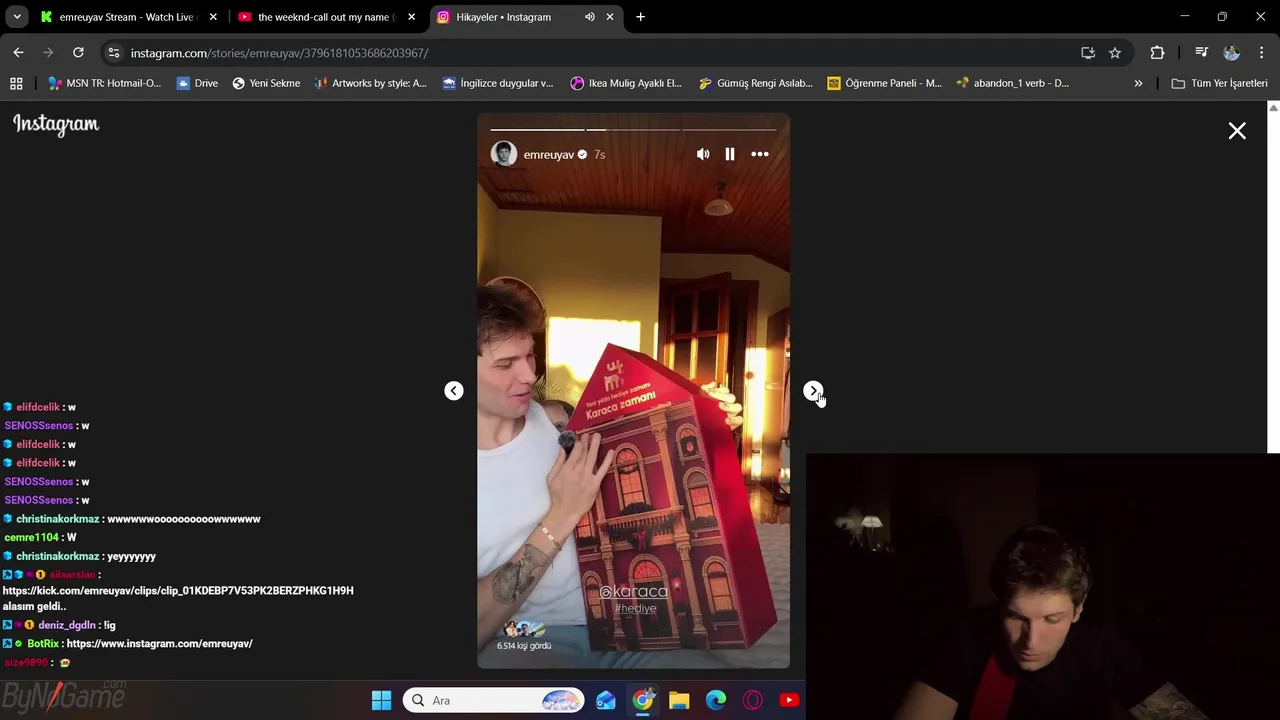Image resolution: width=1280 pixels, height=720 pixels.
Task: Open YouTube app from taskbar
Action: coord(789,700)
